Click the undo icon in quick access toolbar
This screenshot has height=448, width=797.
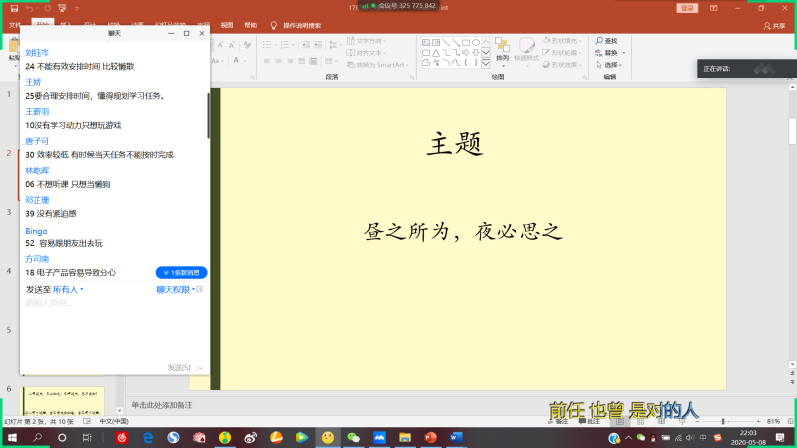[x=31, y=8]
